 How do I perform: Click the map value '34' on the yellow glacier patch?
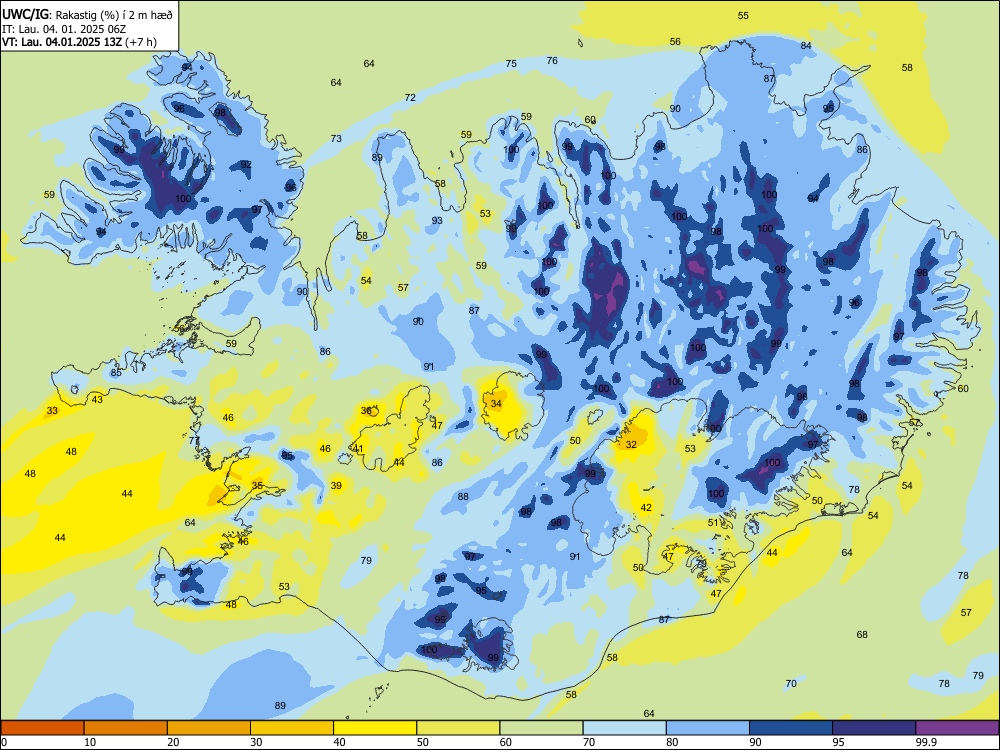click(x=496, y=404)
